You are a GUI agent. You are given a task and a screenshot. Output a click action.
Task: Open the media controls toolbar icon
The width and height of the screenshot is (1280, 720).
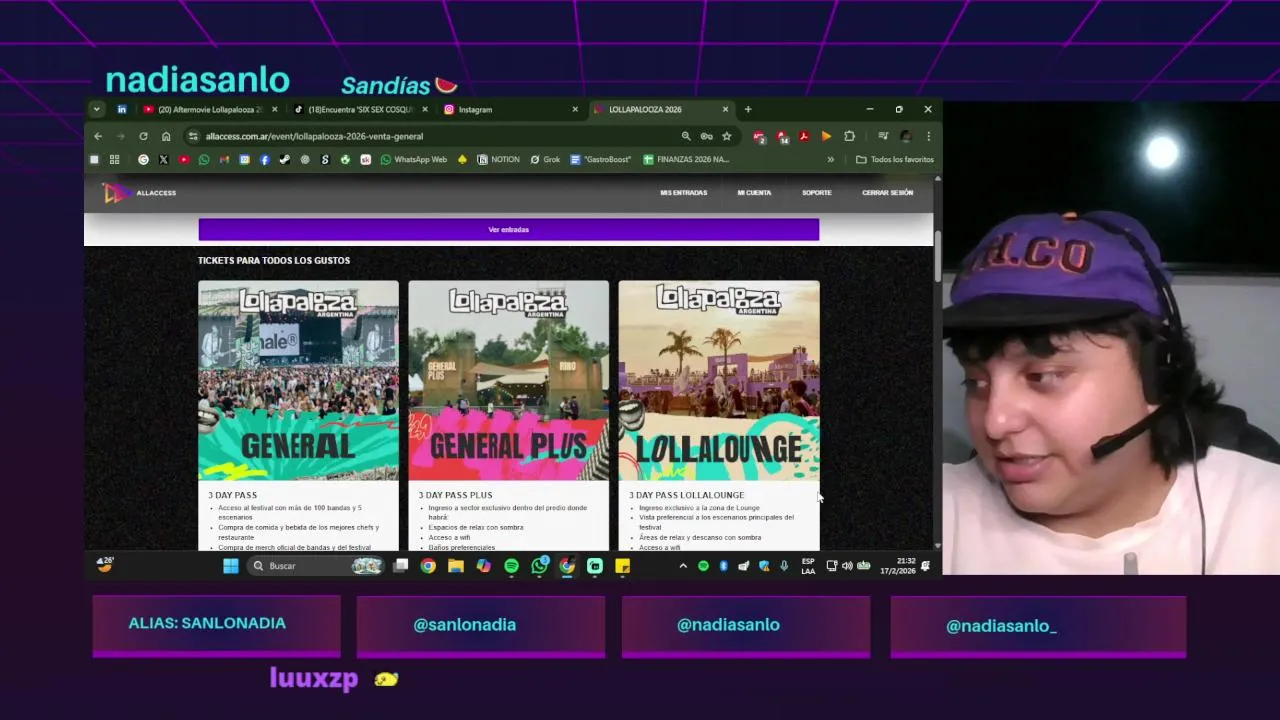click(883, 136)
